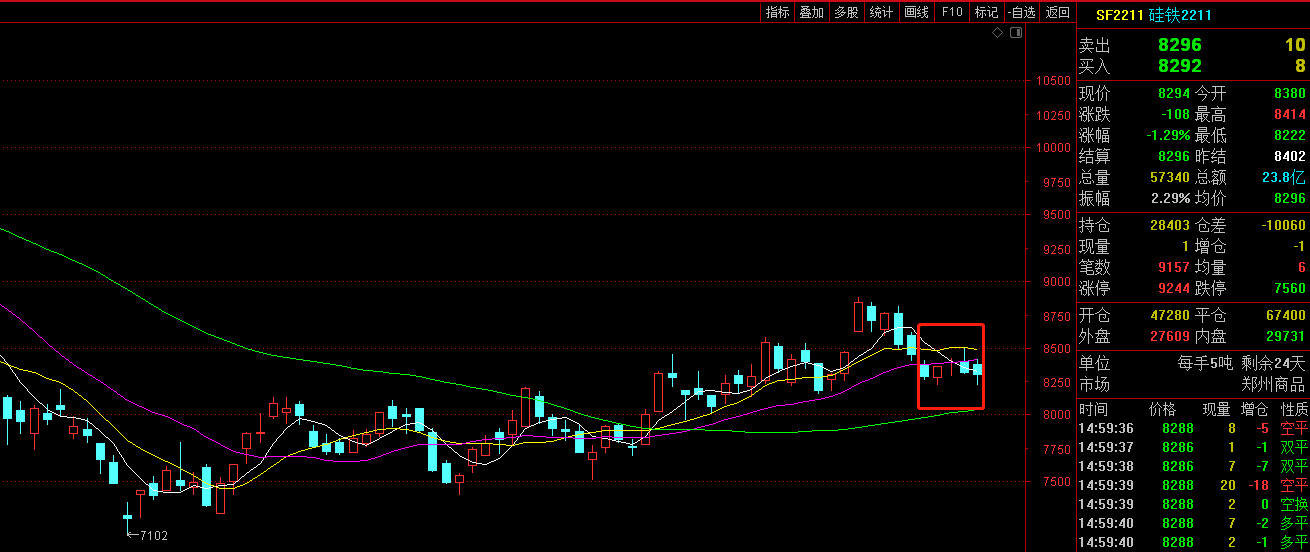The height and width of the screenshot is (552, 1310).
Task: Click the 7102 low price marker
Action: (153, 536)
